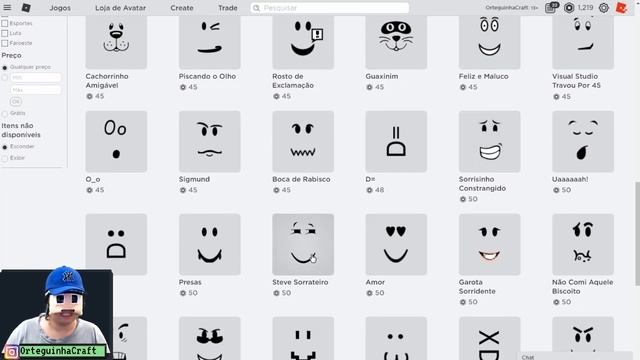The image size is (640, 360).
Task: Open the Garota Sorridente face thumbnail
Action: [x=489, y=244]
